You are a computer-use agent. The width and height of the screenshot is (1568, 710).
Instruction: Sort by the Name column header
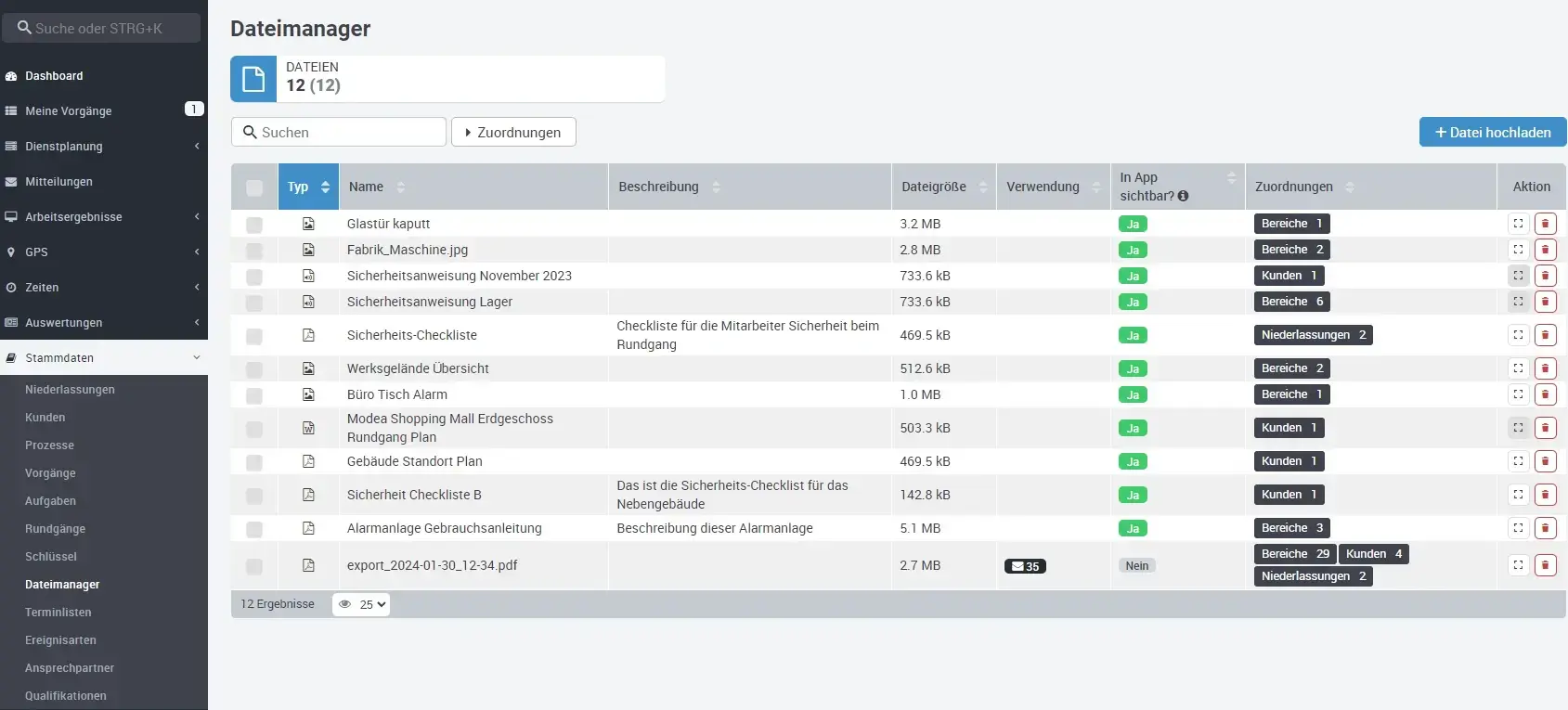coord(473,187)
